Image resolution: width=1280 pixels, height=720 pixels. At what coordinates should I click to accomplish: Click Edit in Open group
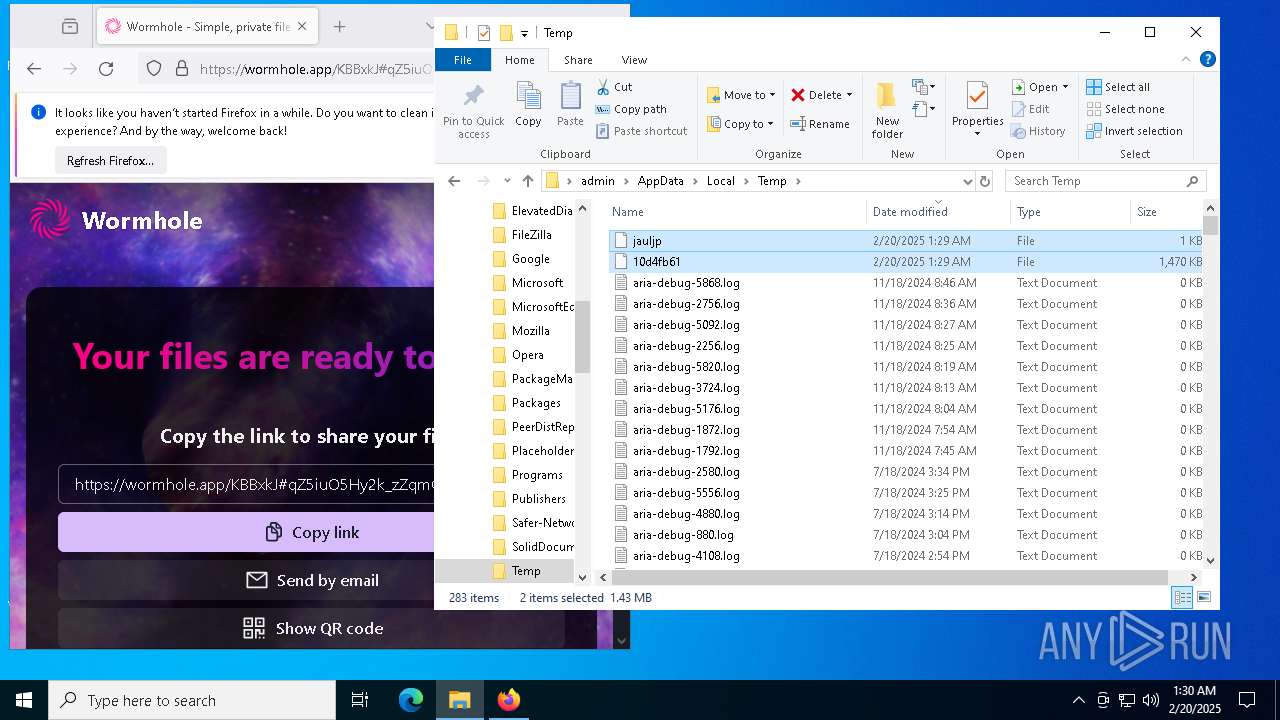[x=1030, y=109]
